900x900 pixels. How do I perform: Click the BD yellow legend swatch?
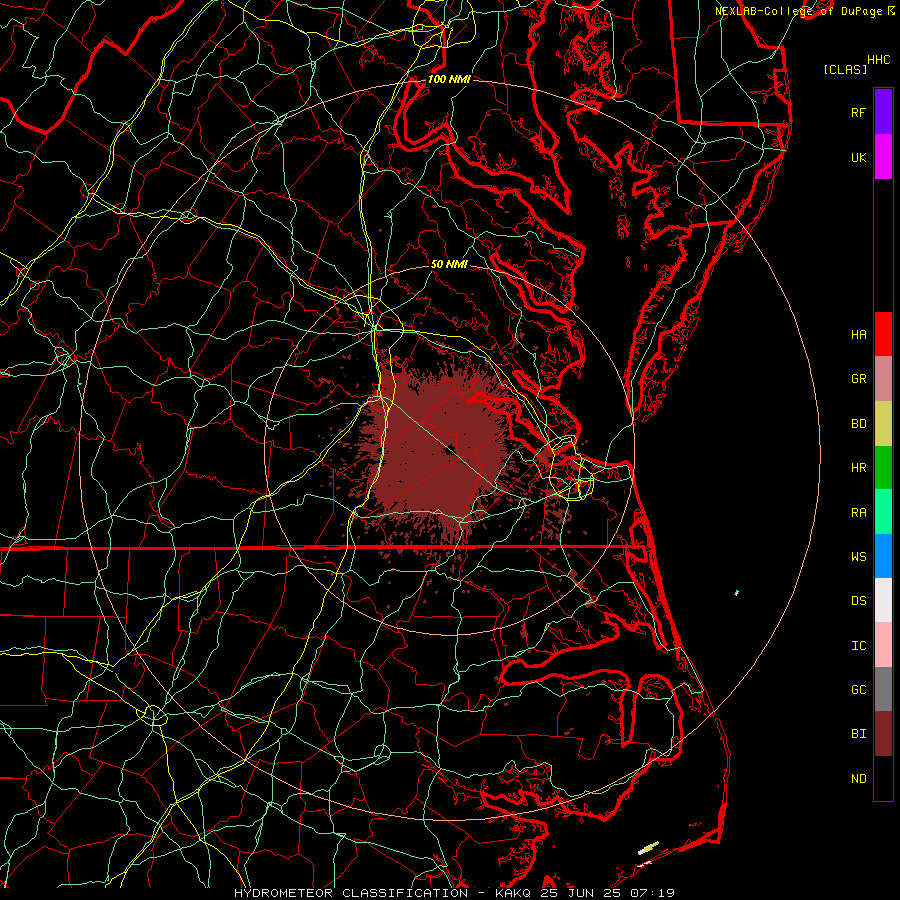(883, 423)
